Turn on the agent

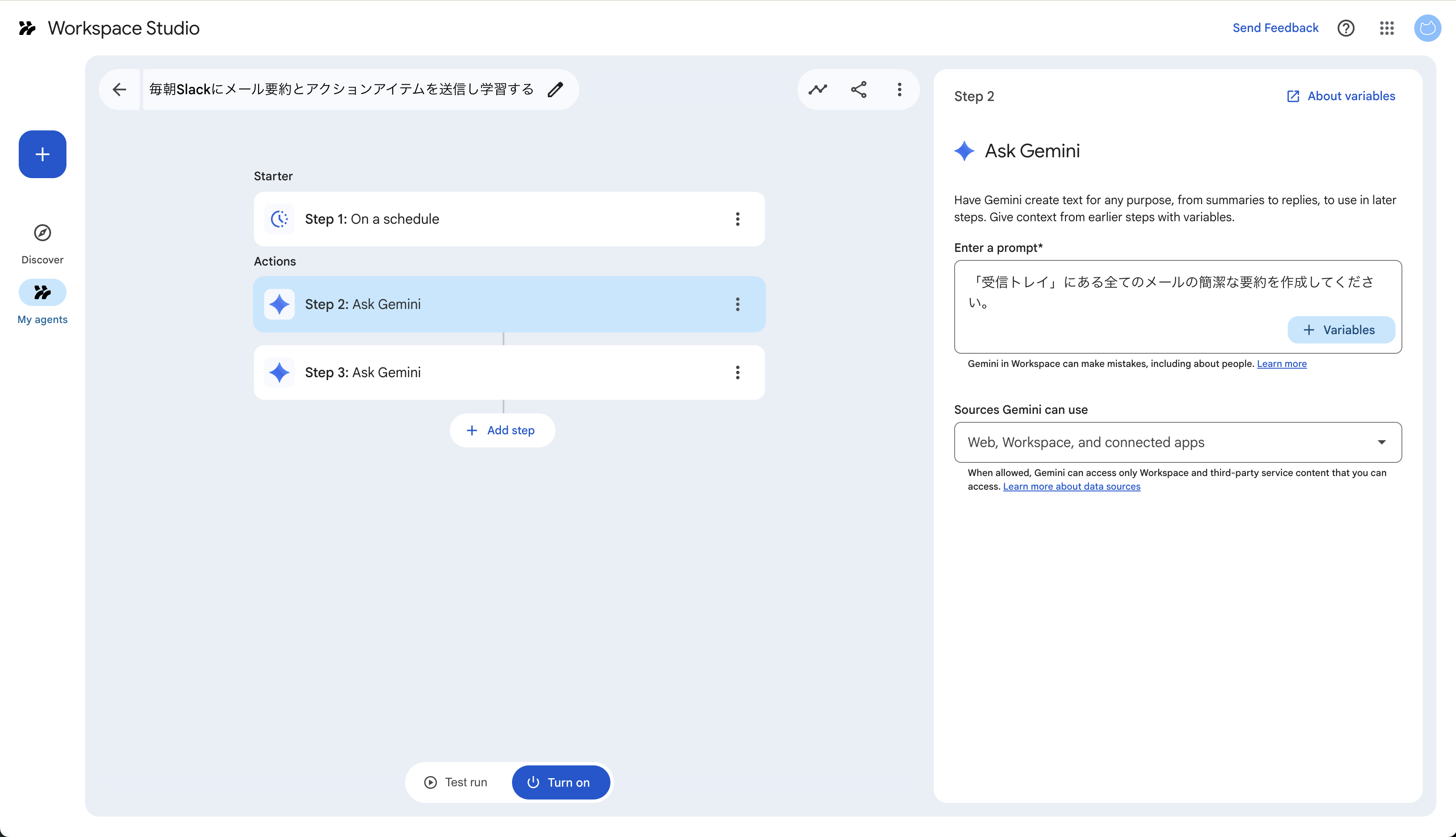coord(560,782)
